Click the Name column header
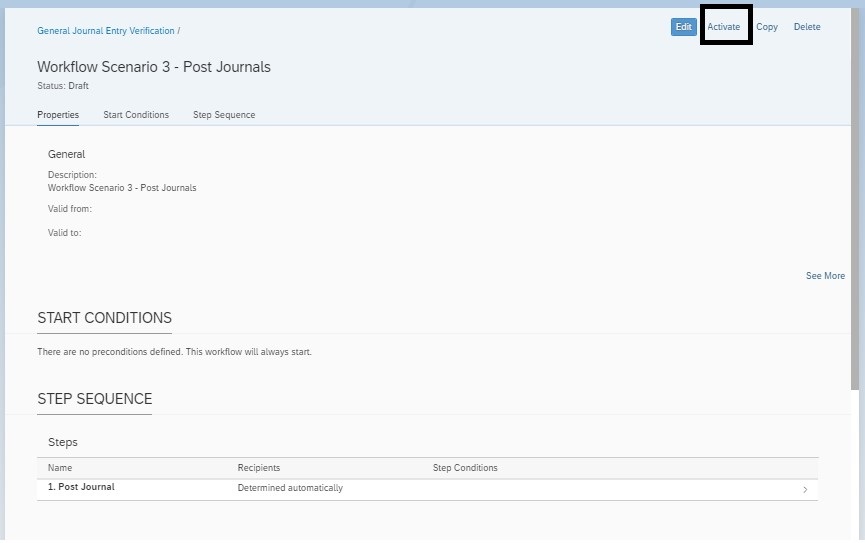This screenshot has height=543, width=865. [60, 468]
